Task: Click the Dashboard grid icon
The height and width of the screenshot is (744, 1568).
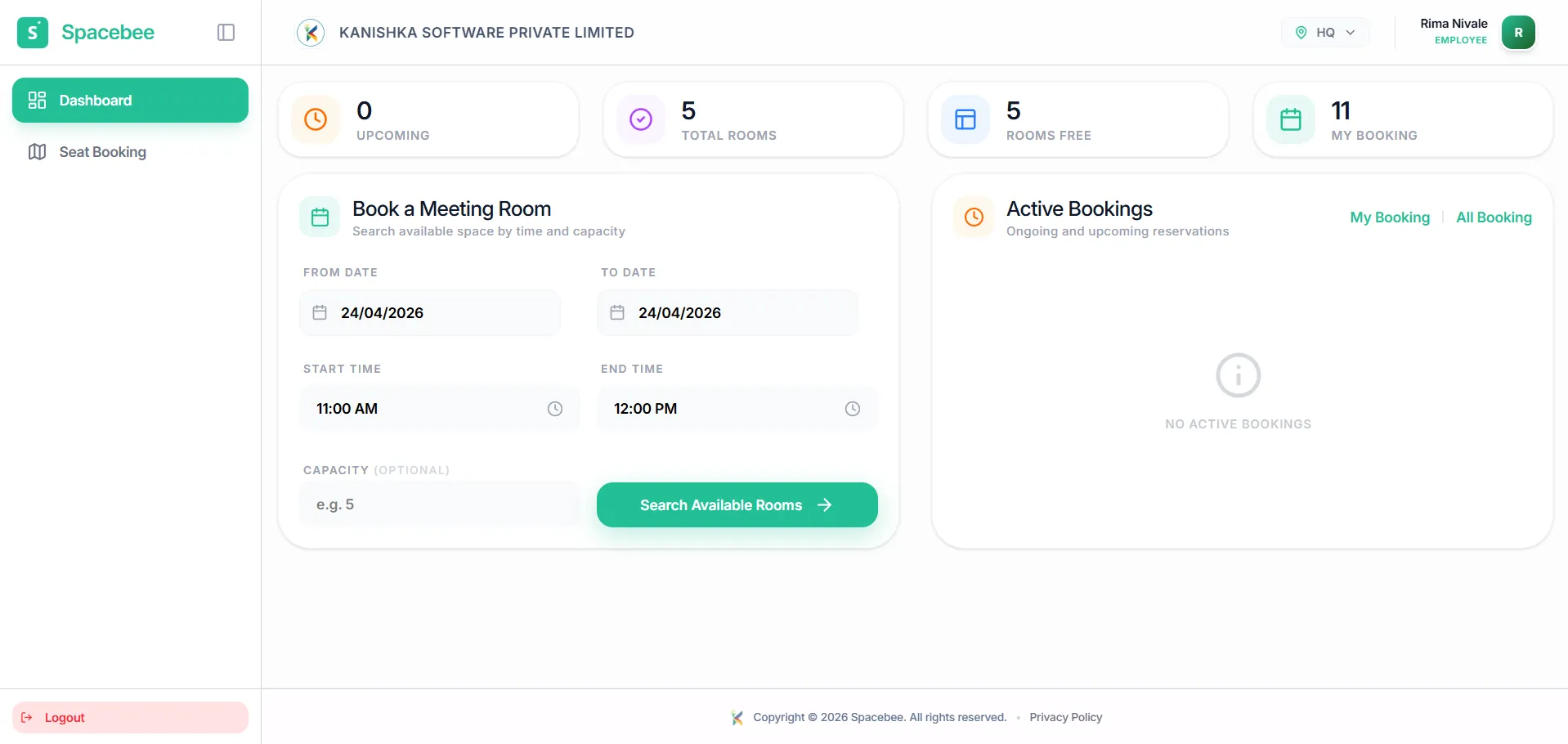Action: pyautogui.click(x=37, y=101)
